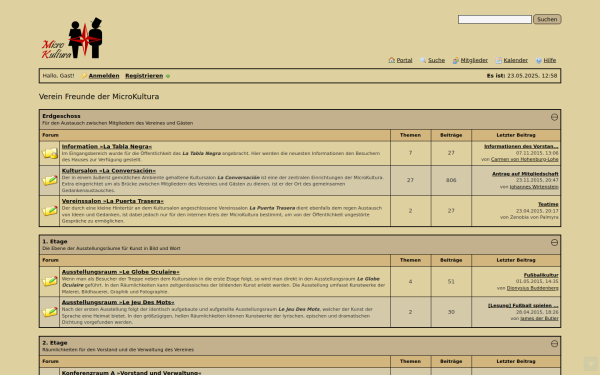Click the MicroKultura logo
600x375 pixels.
click(x=72, y=38)
